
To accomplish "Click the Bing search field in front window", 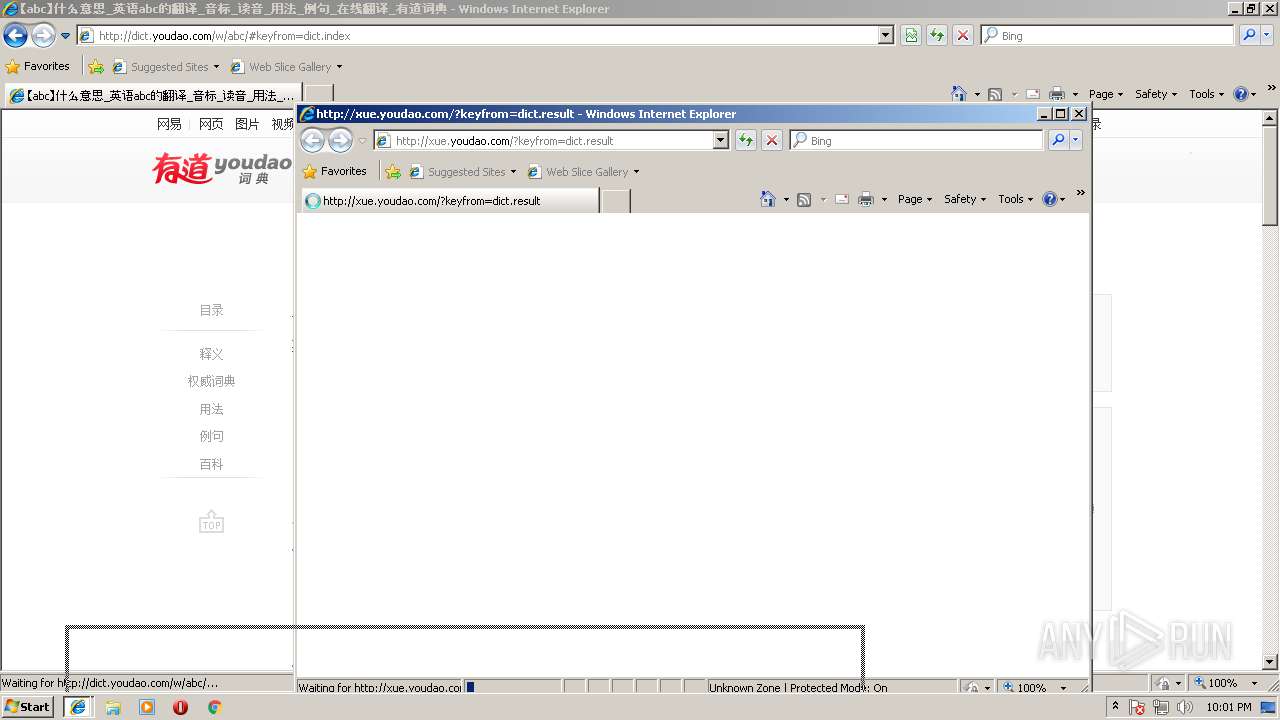I will pyautogui.click(x=917, y=141).
